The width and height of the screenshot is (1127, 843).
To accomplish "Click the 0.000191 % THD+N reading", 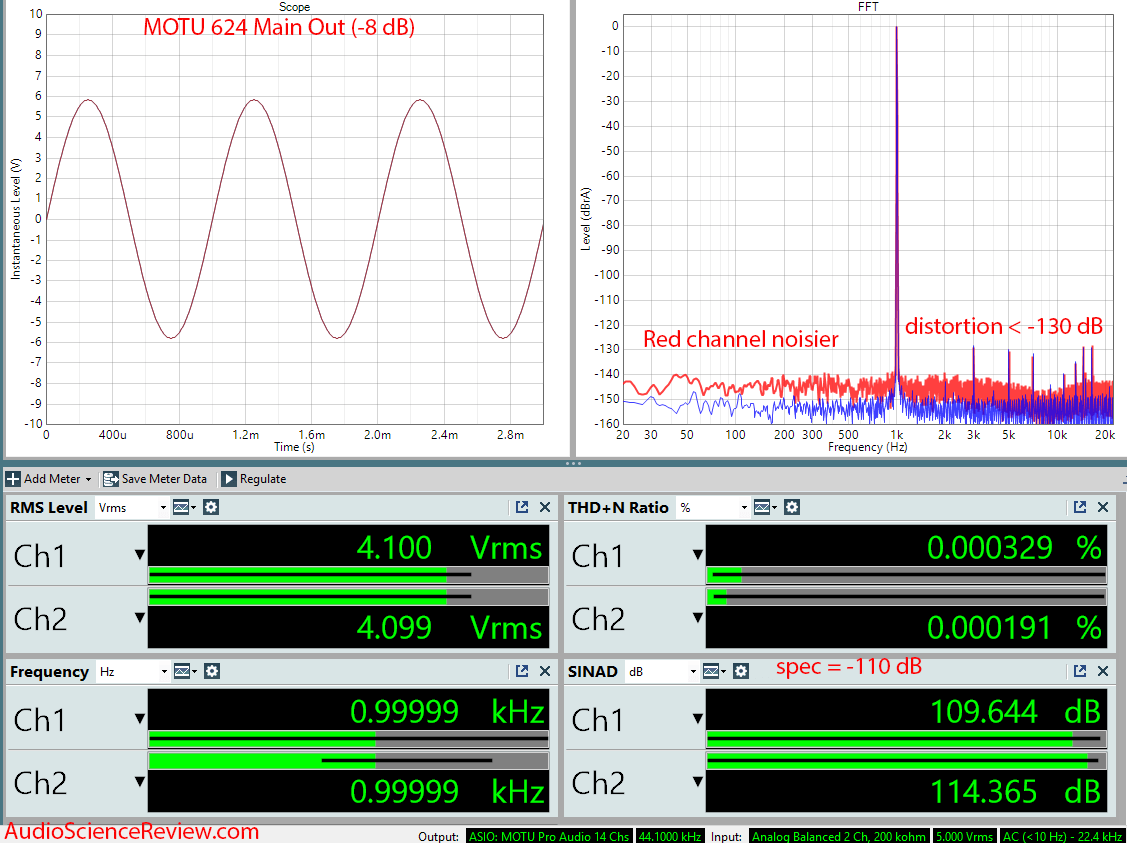I will coord(1014,627).
